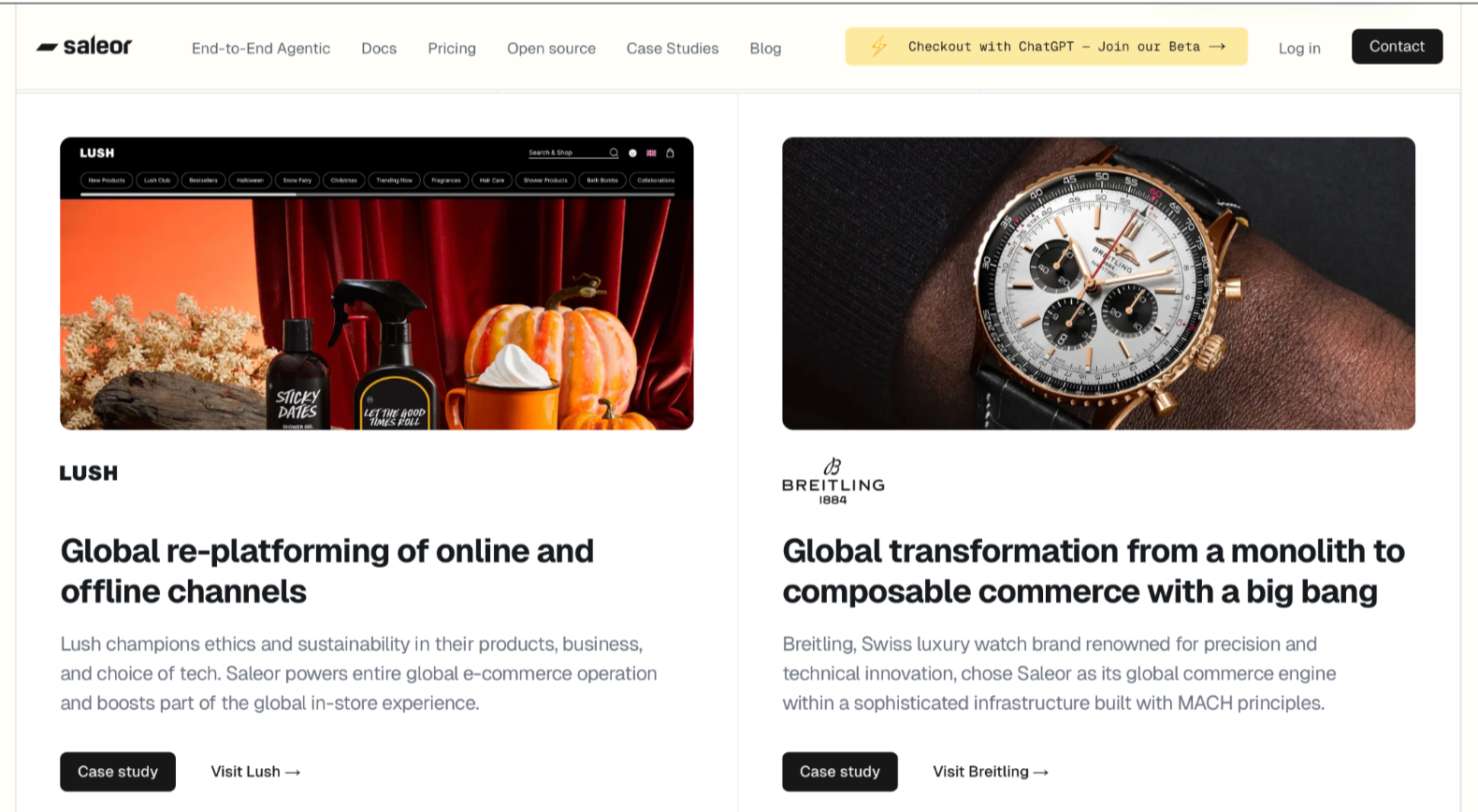Open the Blog link
Image resolution: width=1478 pixels, height=812 pixels.
point(765,48)
